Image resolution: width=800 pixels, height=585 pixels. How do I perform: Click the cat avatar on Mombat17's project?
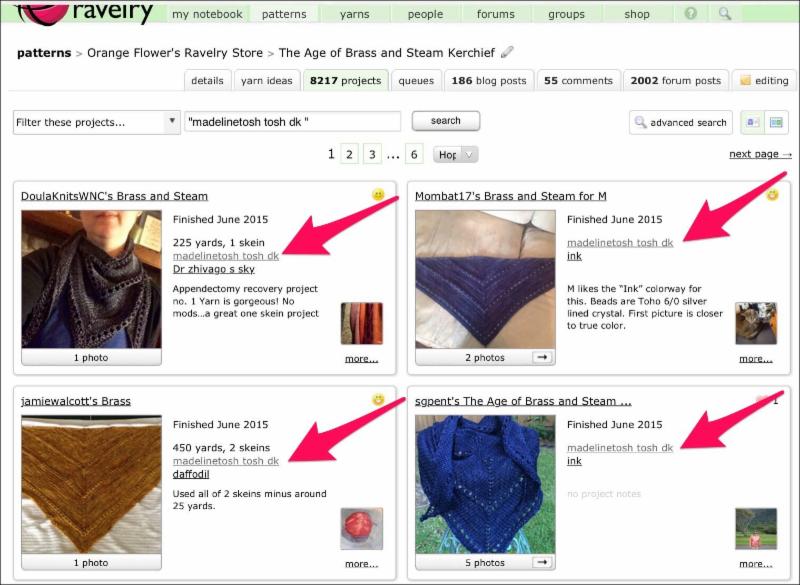[755, 323]
